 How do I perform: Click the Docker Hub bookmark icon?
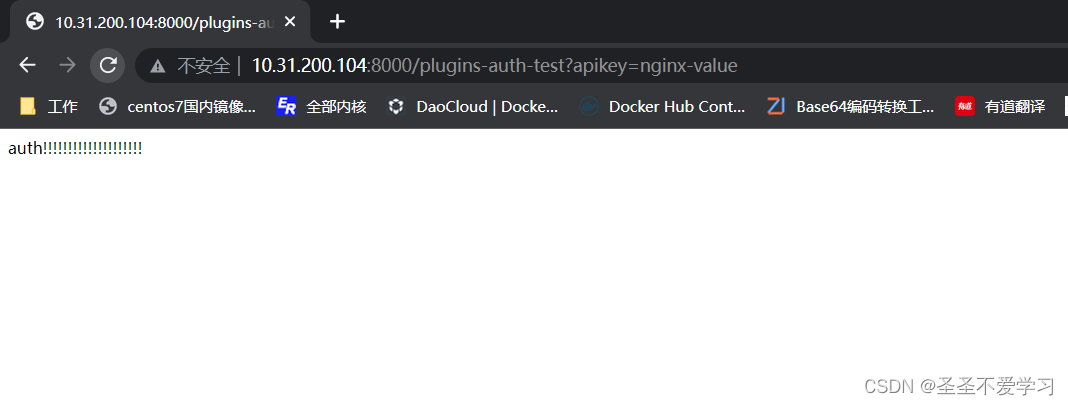(x=589, y=106)
